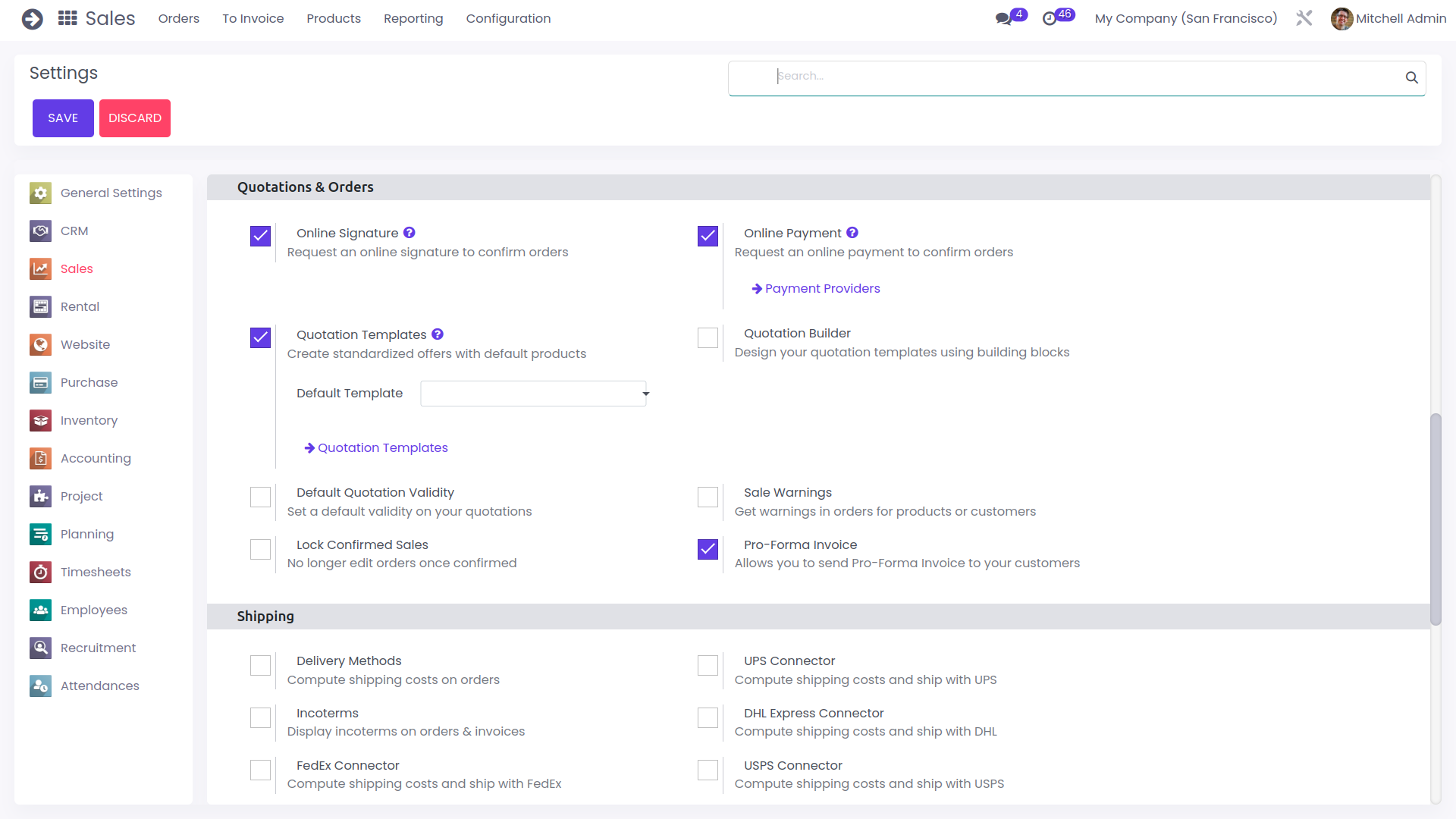The width and height of the screenshot is (1456, 819).
Task: Enable the Lock Confirmed Sales checkbox
Action: tap(260, 549)
